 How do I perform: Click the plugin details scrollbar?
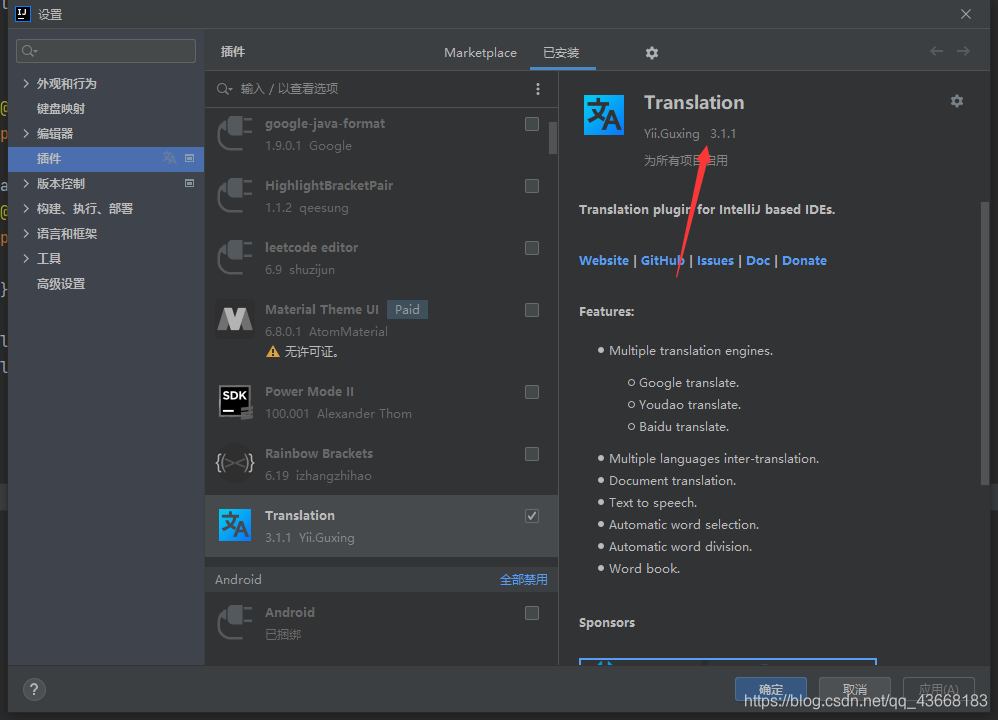coord(985,344)
